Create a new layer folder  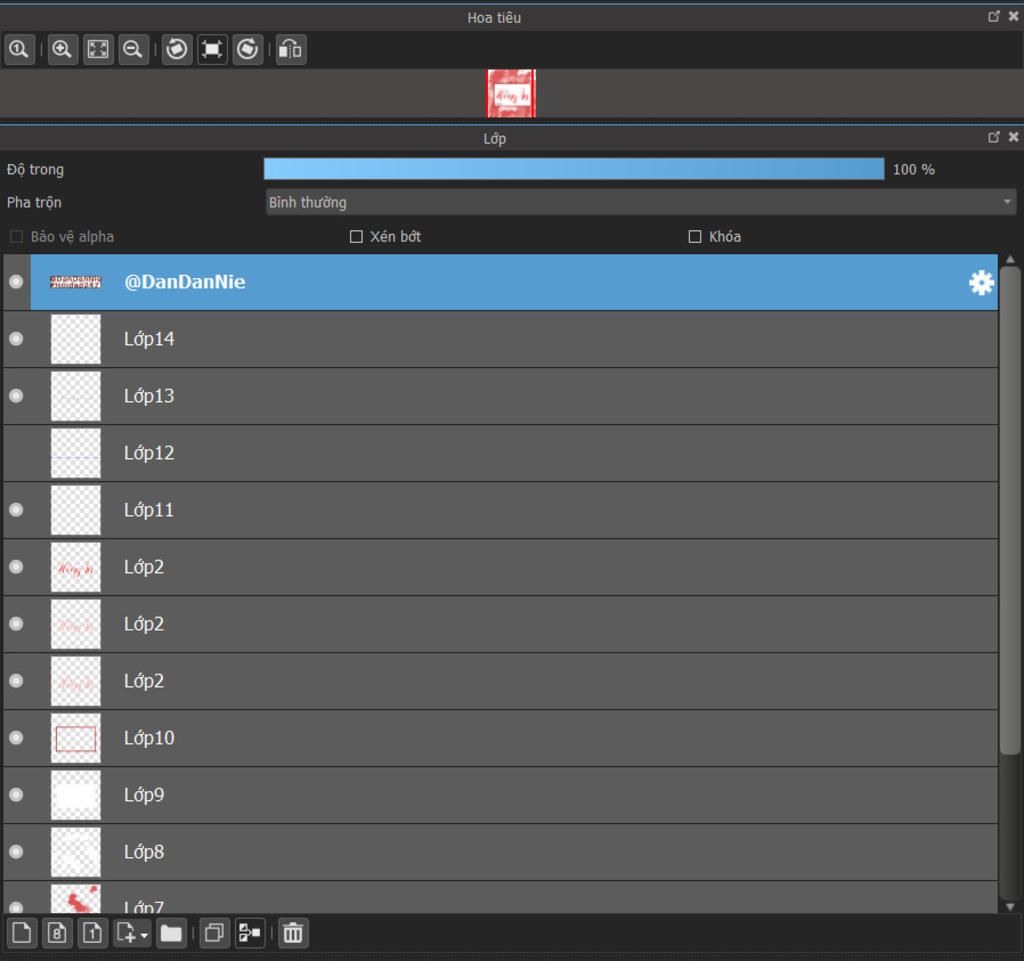coord(171,933)
